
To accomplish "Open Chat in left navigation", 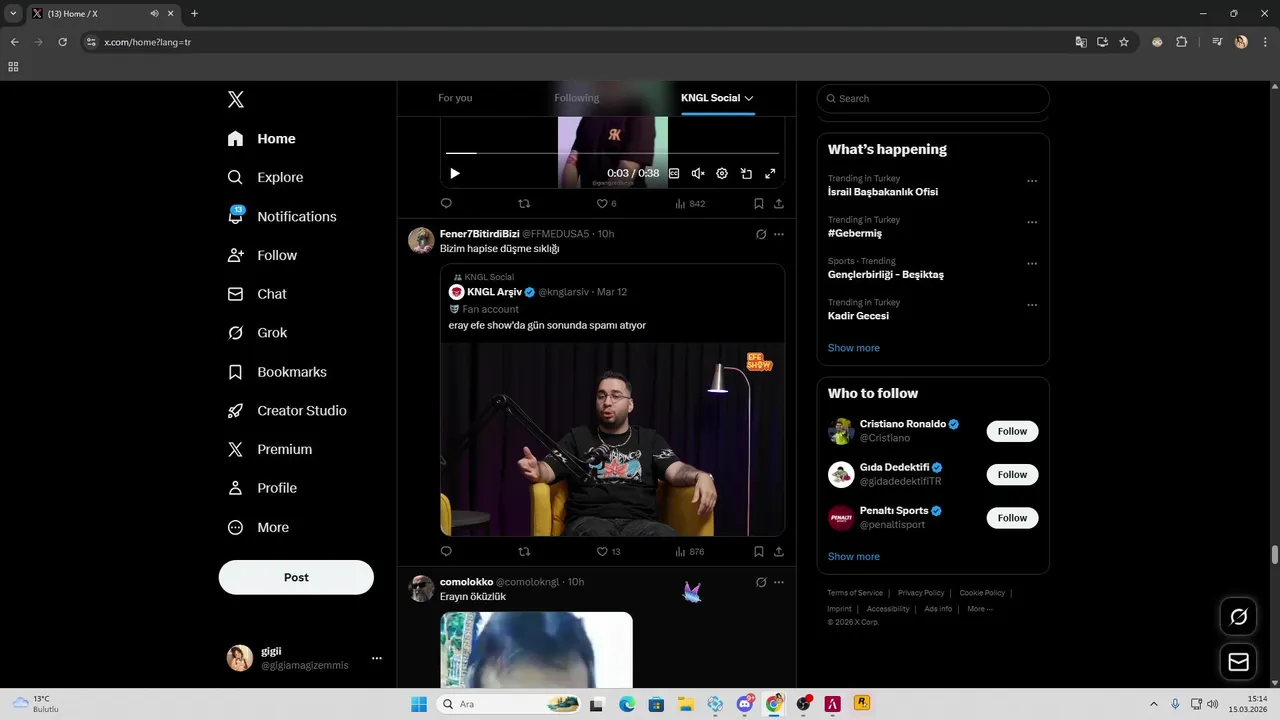I will tap(257, 294).
